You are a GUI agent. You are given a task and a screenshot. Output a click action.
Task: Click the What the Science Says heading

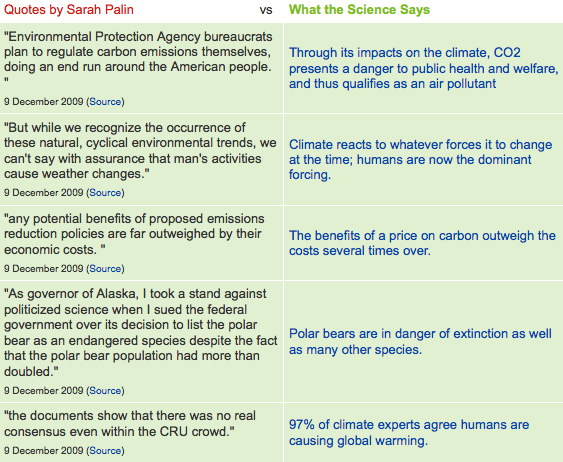click(359, 9)
